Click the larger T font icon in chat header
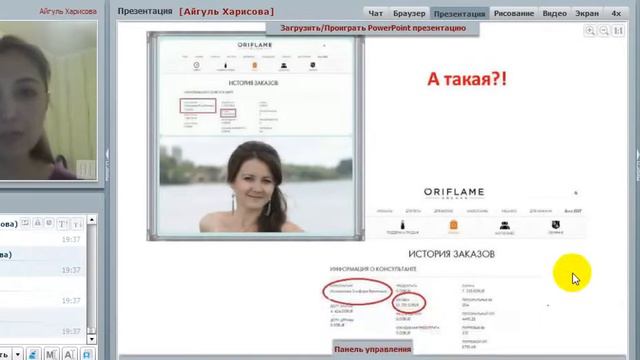640x360 pixels. pos(62,224)
